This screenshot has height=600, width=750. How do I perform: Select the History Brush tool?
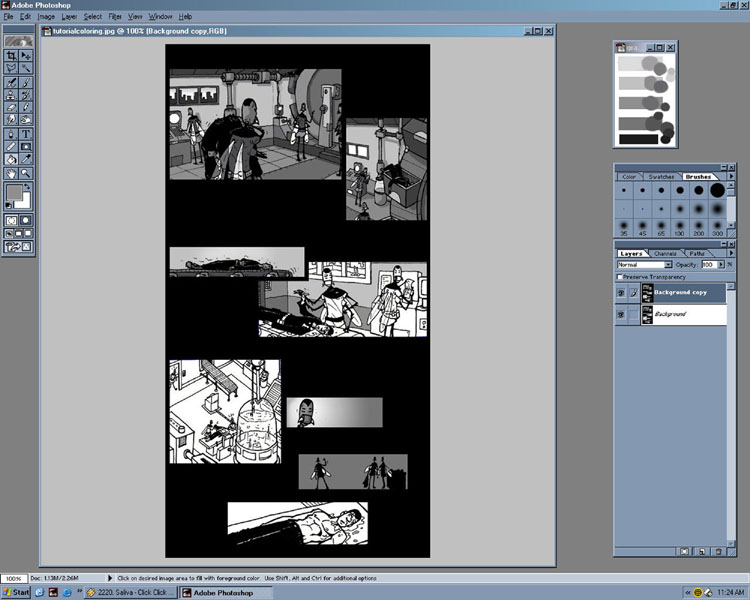coord(26,95)
